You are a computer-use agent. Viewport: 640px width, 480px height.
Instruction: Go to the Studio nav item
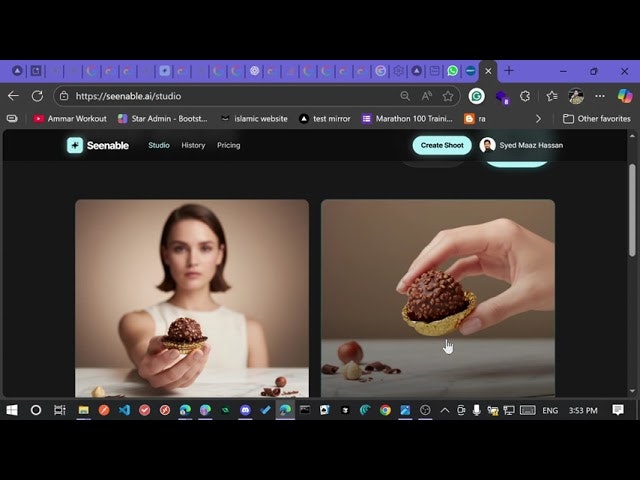pyautogui.click(x=159, y=145)
